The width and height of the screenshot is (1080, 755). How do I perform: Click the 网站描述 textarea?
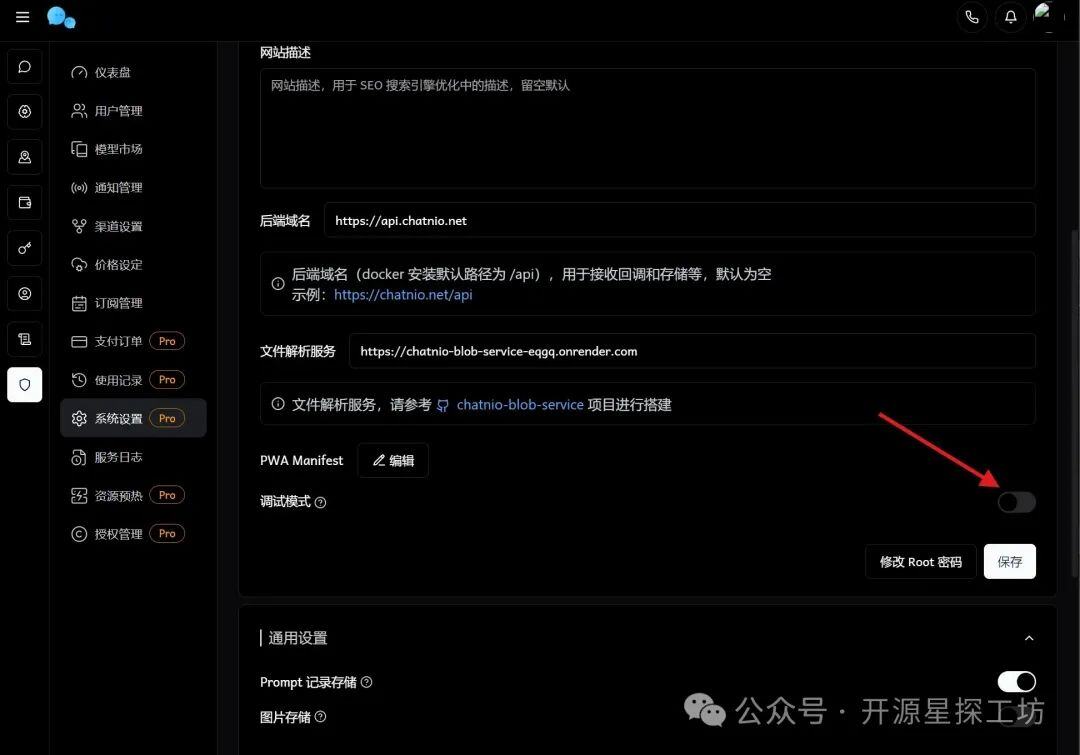[647, 128]
